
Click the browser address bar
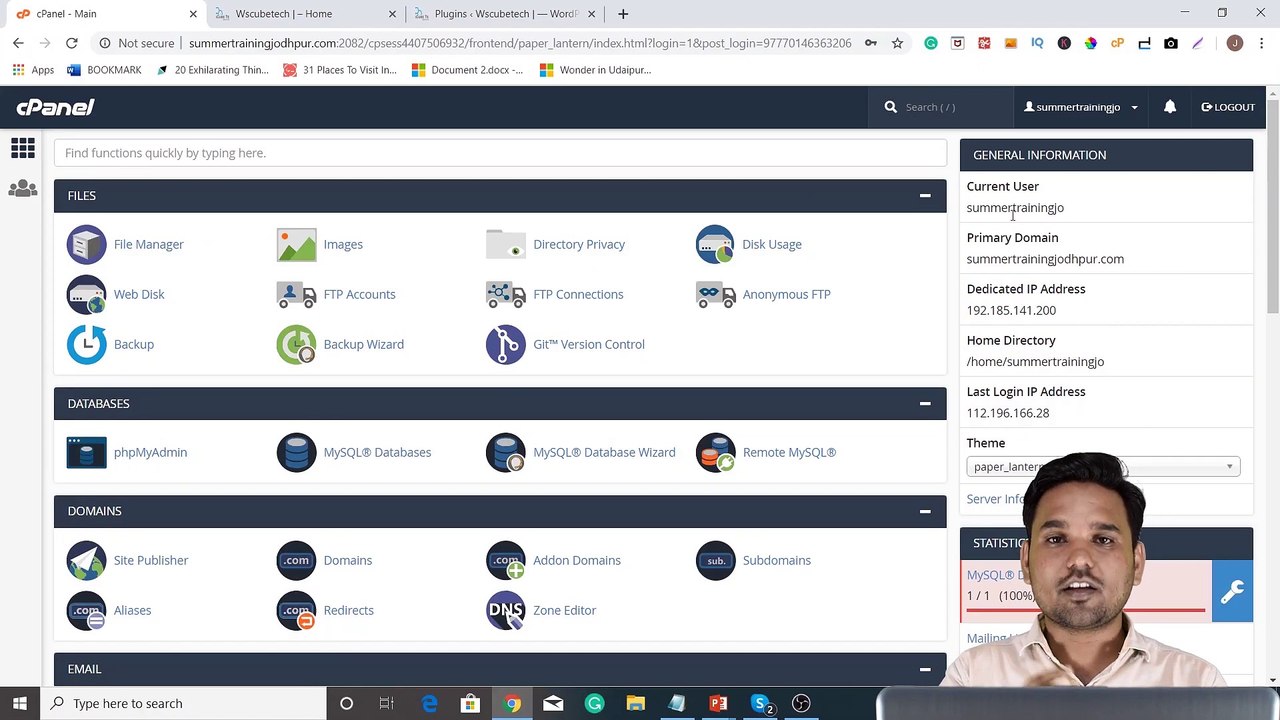(520, 43)
